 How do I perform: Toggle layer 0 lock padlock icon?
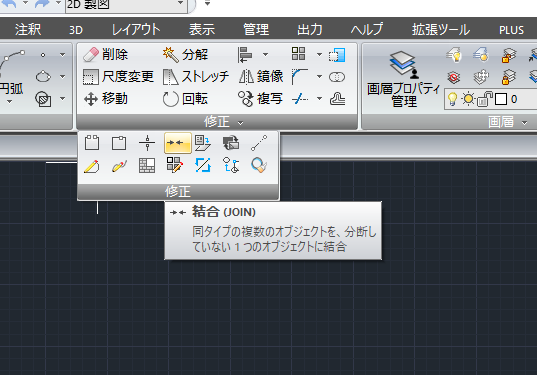coord(484,99)
